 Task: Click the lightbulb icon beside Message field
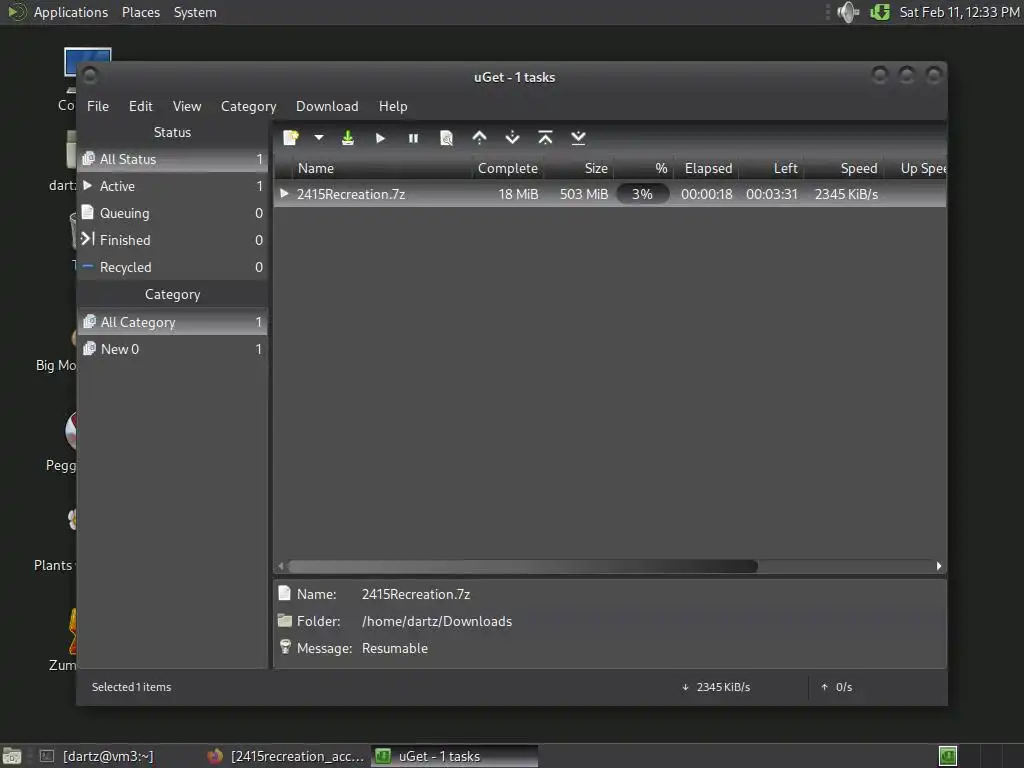click(x=285, y=647)
